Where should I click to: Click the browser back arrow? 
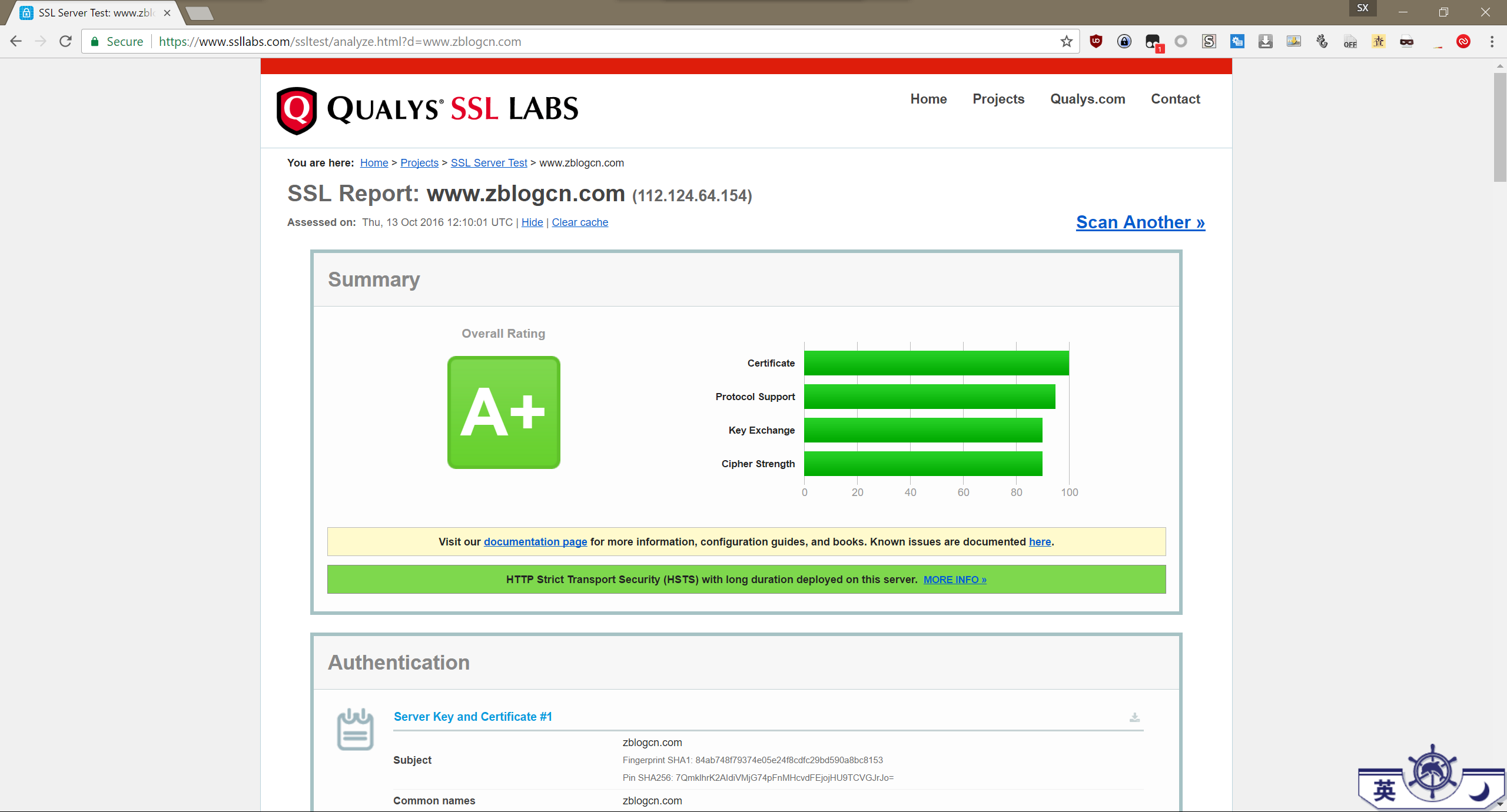point(16,41)
